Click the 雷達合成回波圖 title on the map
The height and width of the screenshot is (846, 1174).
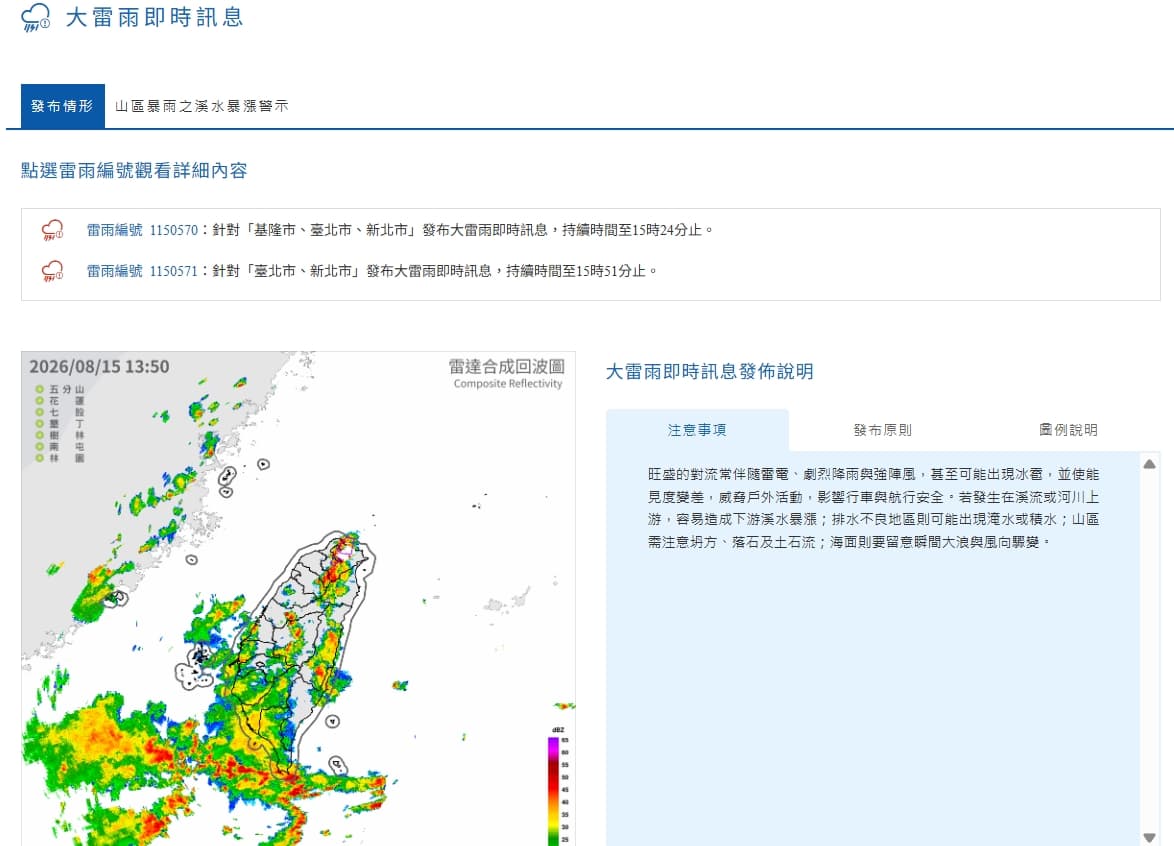point(507,366)
